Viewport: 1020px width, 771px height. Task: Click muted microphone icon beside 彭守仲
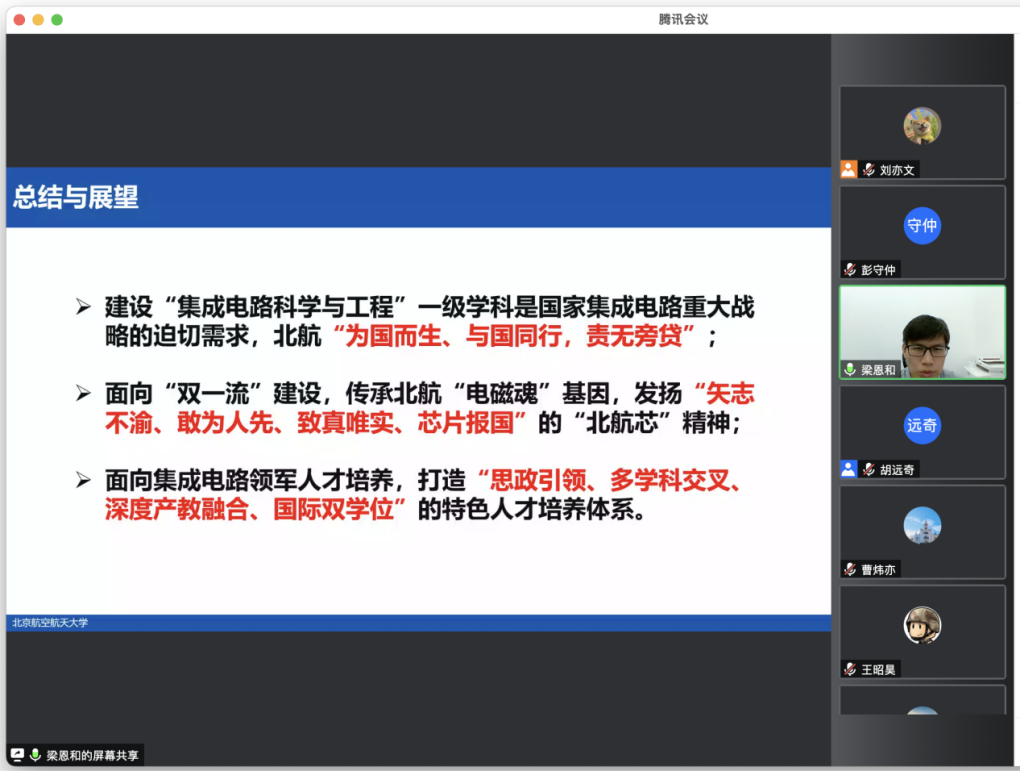[x=850, y=269]
